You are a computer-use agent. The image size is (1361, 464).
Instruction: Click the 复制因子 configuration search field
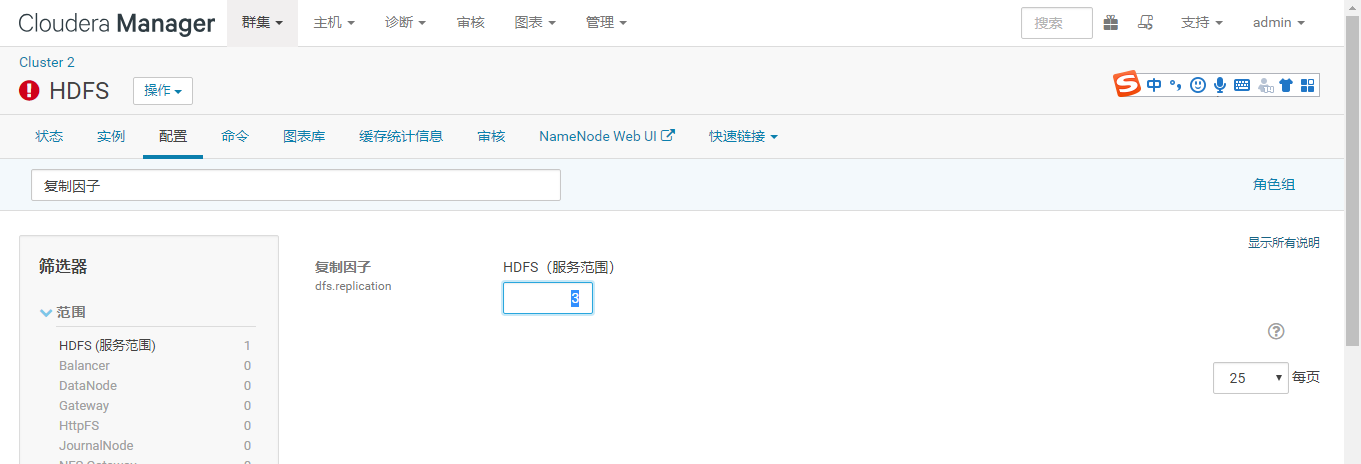pos(296,185)
